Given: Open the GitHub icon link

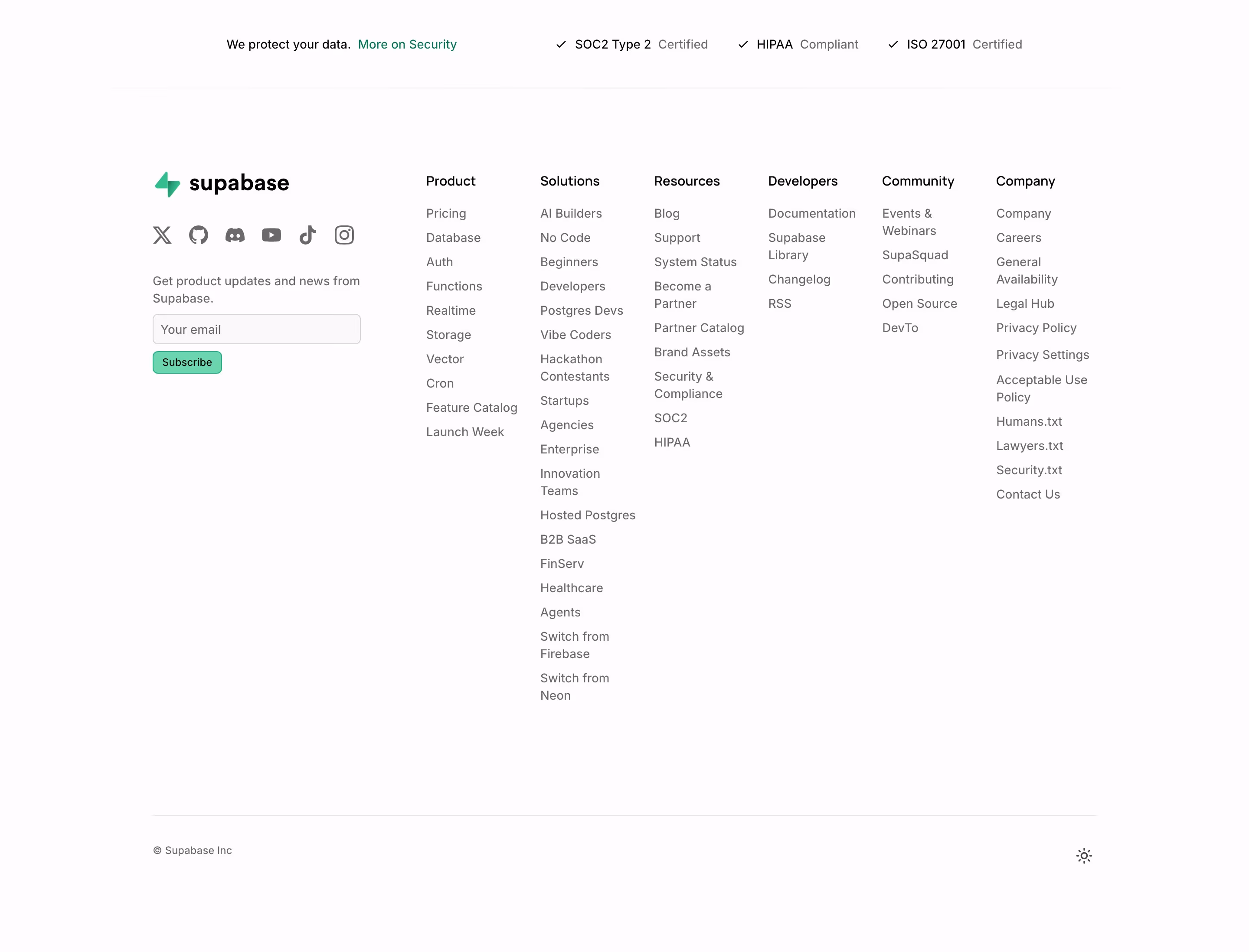Looking at the screenshot, I should (x=199, y=235).
